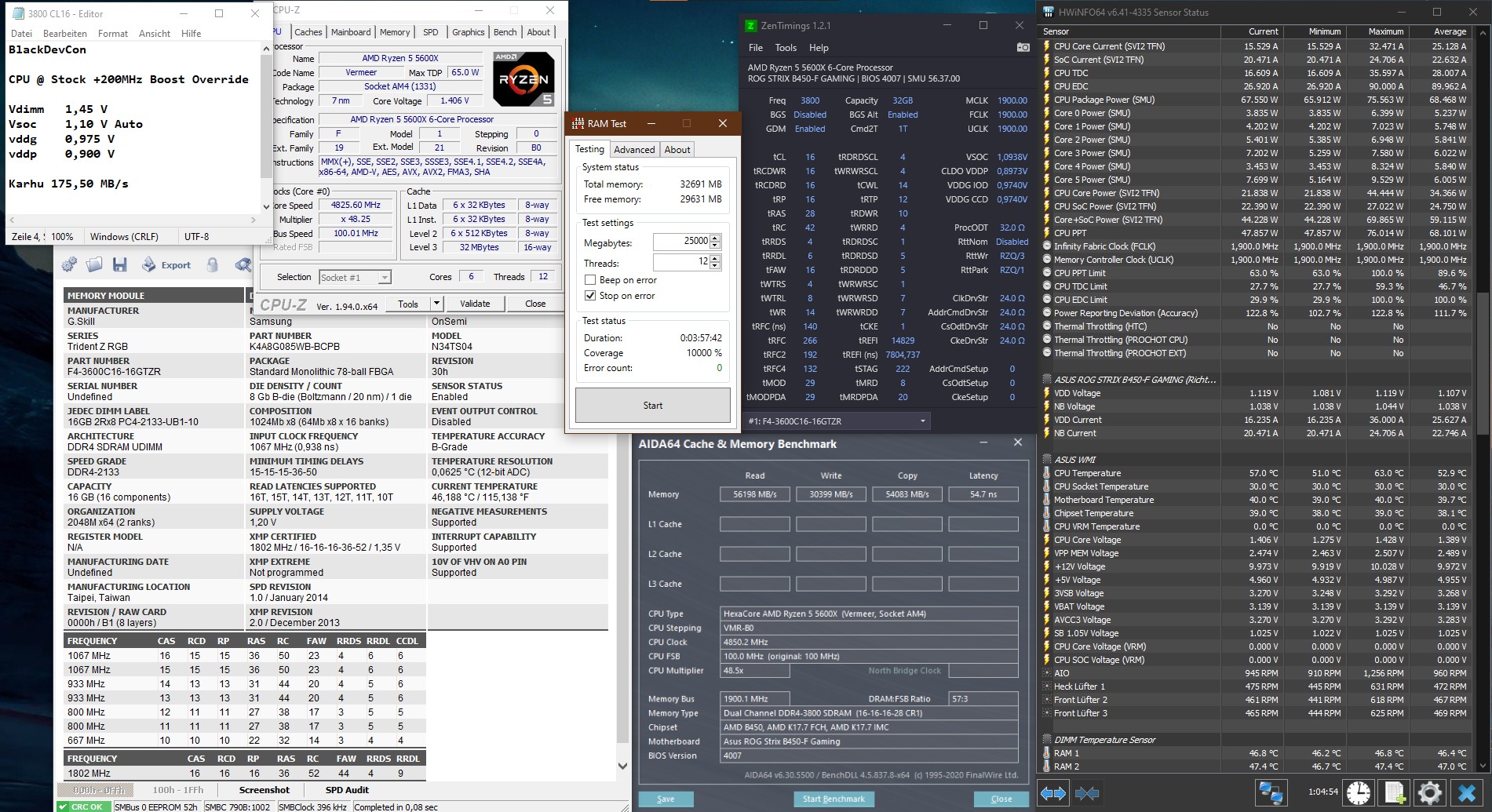The width and height of the screenshot is (1492, 812).
Task: Click the Start button in RAM Test
Action: tap(653, 406)
